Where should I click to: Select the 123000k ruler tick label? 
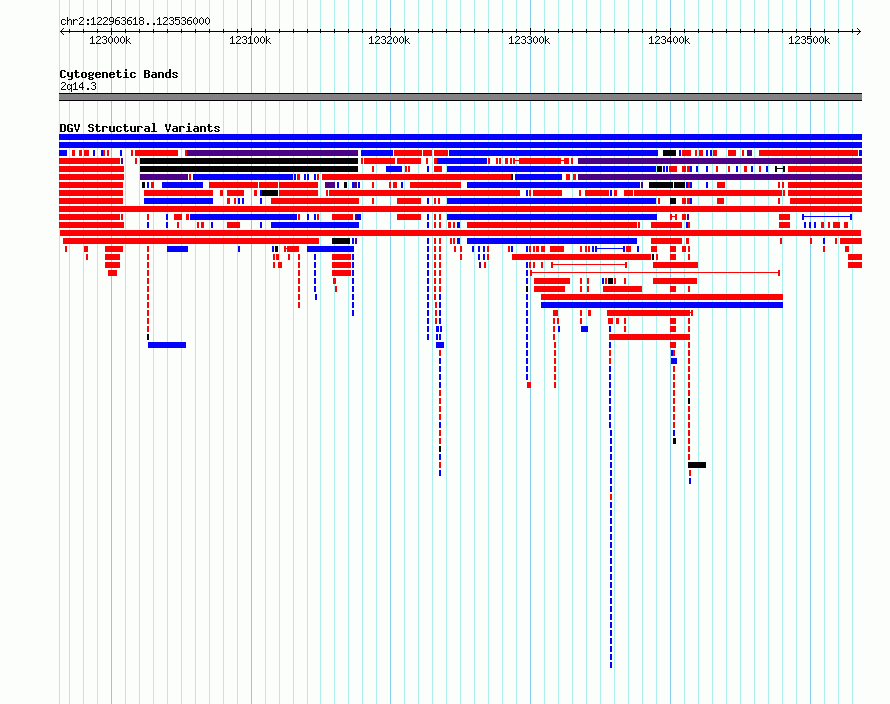coord(110,40)
